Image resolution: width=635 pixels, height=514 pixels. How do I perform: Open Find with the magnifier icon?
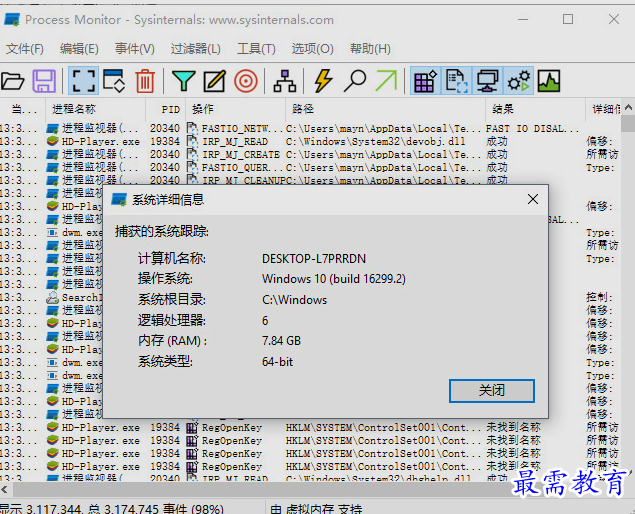pos(355,81)
